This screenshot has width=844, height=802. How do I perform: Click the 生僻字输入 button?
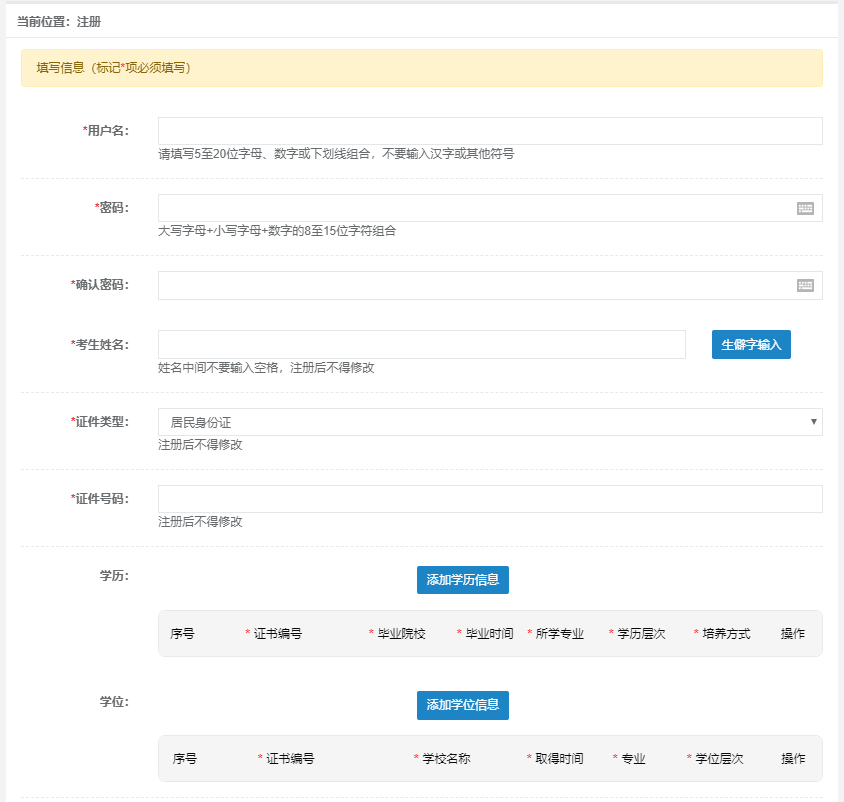(751, 344)
